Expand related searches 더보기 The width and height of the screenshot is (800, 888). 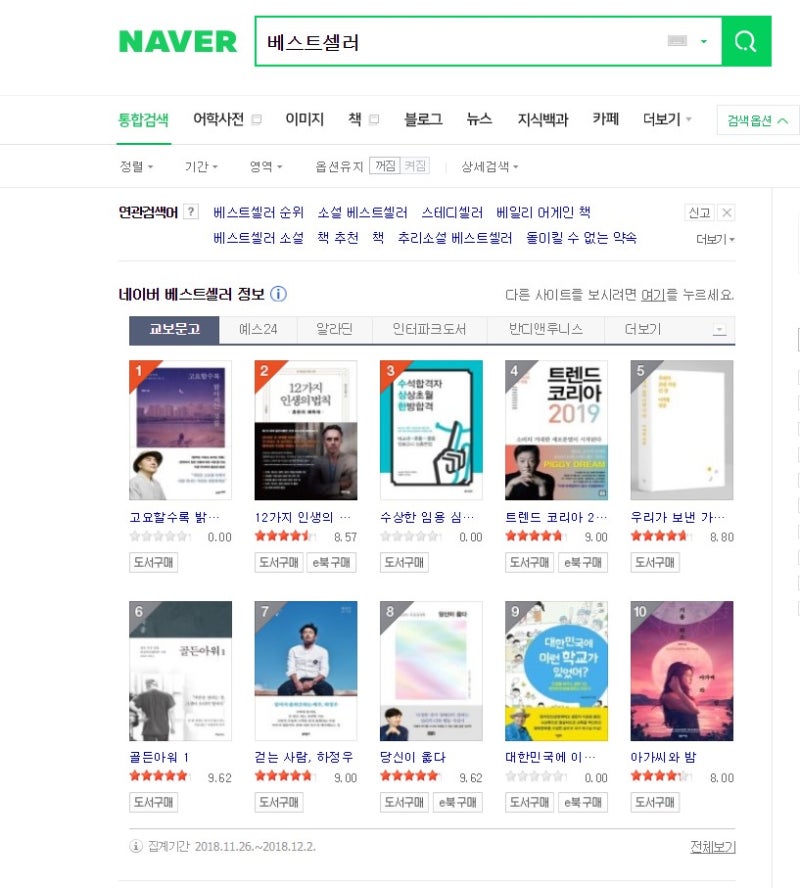(715, 240)
